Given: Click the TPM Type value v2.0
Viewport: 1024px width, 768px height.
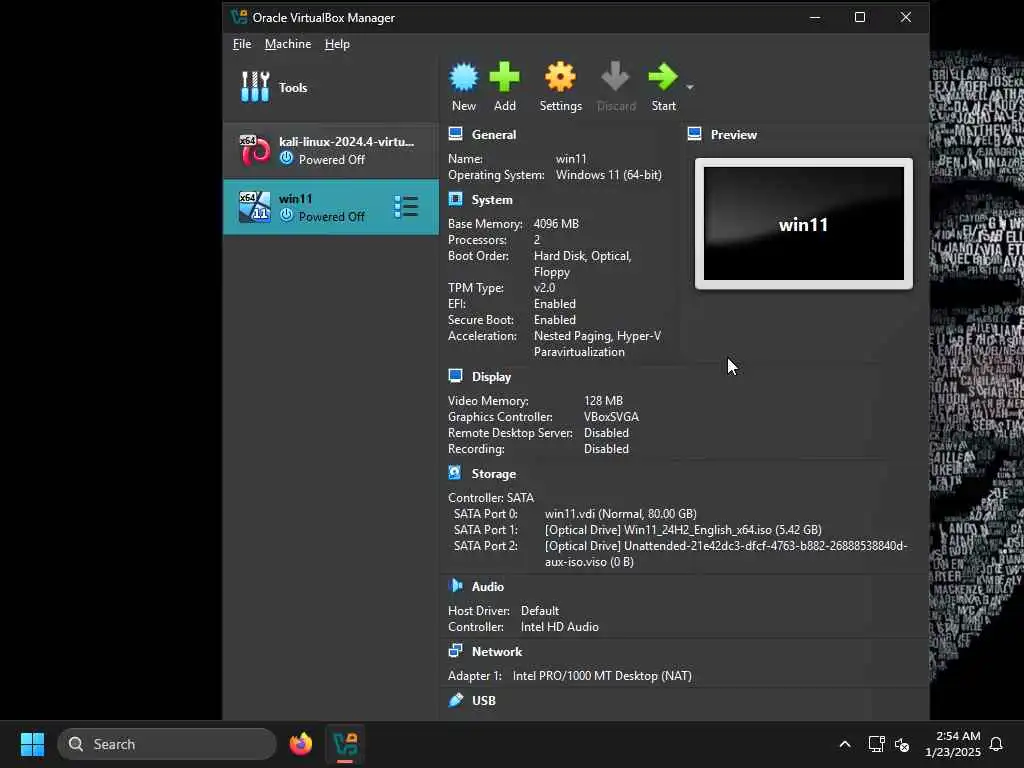Looking at the screenshot, I should pyautogui.click(x=545, y=288).
